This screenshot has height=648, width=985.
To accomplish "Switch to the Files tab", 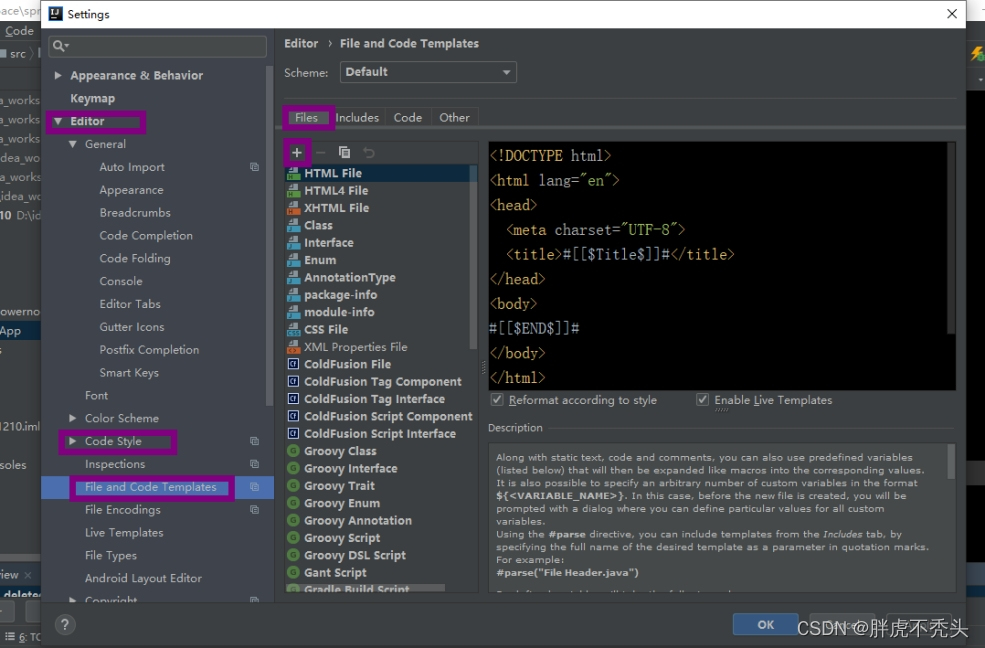I will (307, 118).
